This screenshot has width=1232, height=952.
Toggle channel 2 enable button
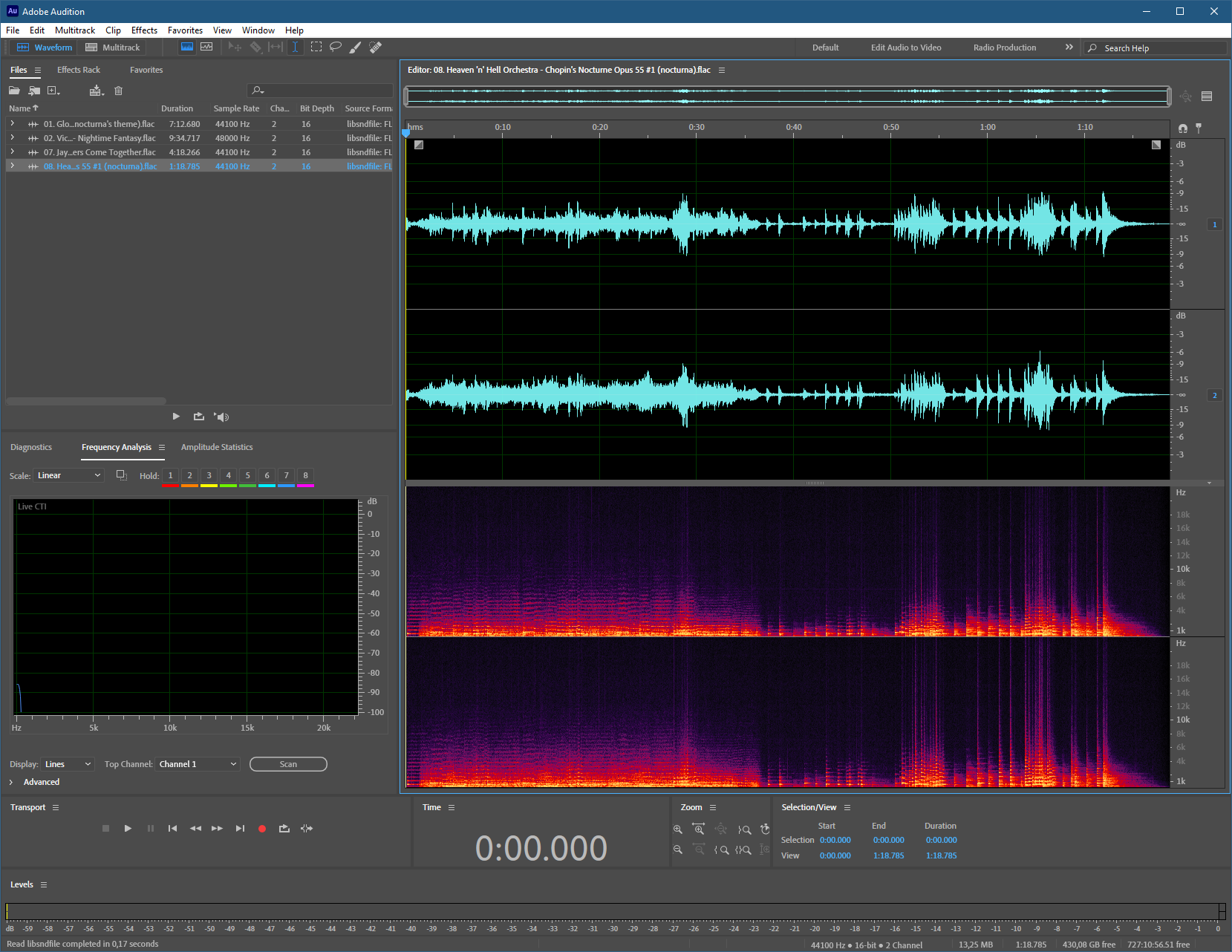pos(1215,395)
